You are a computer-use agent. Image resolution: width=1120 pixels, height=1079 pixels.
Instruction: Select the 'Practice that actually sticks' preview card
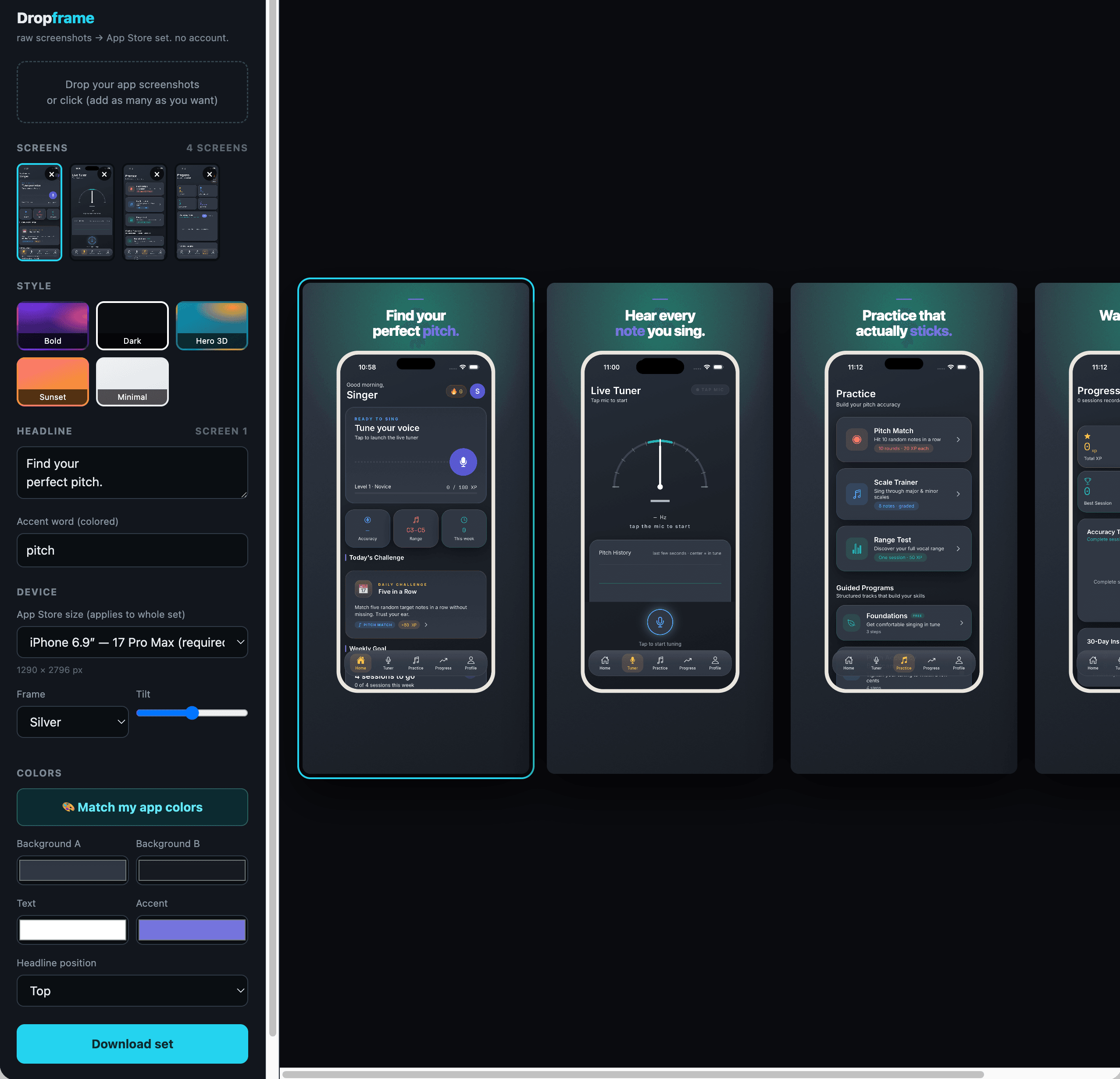click(904, 528)
